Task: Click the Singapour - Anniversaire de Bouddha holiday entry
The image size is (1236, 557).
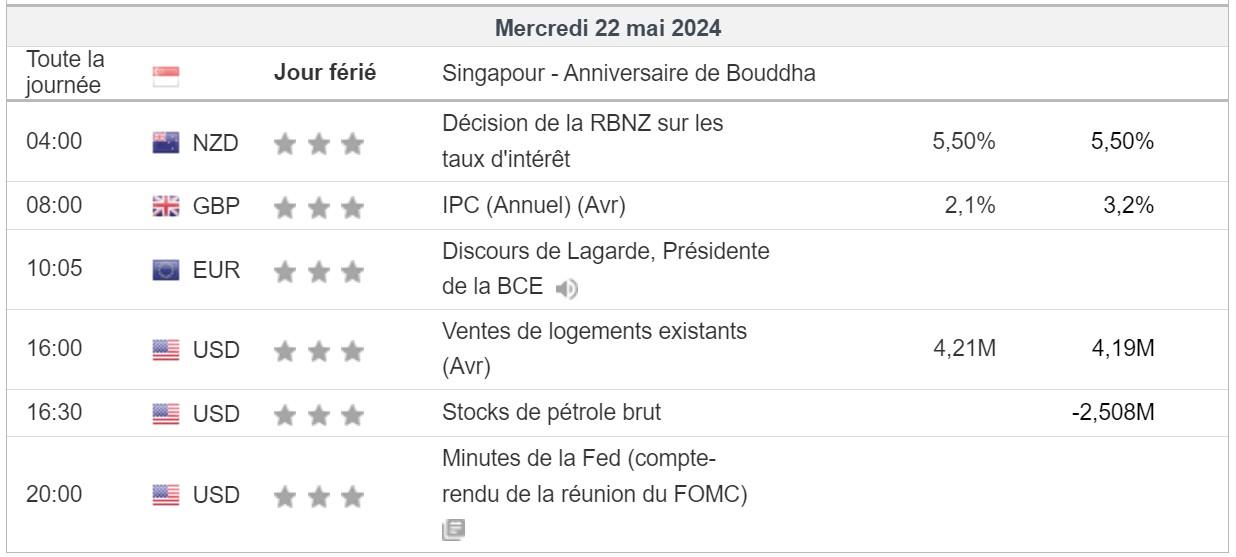Action: [x=628, y=74]
